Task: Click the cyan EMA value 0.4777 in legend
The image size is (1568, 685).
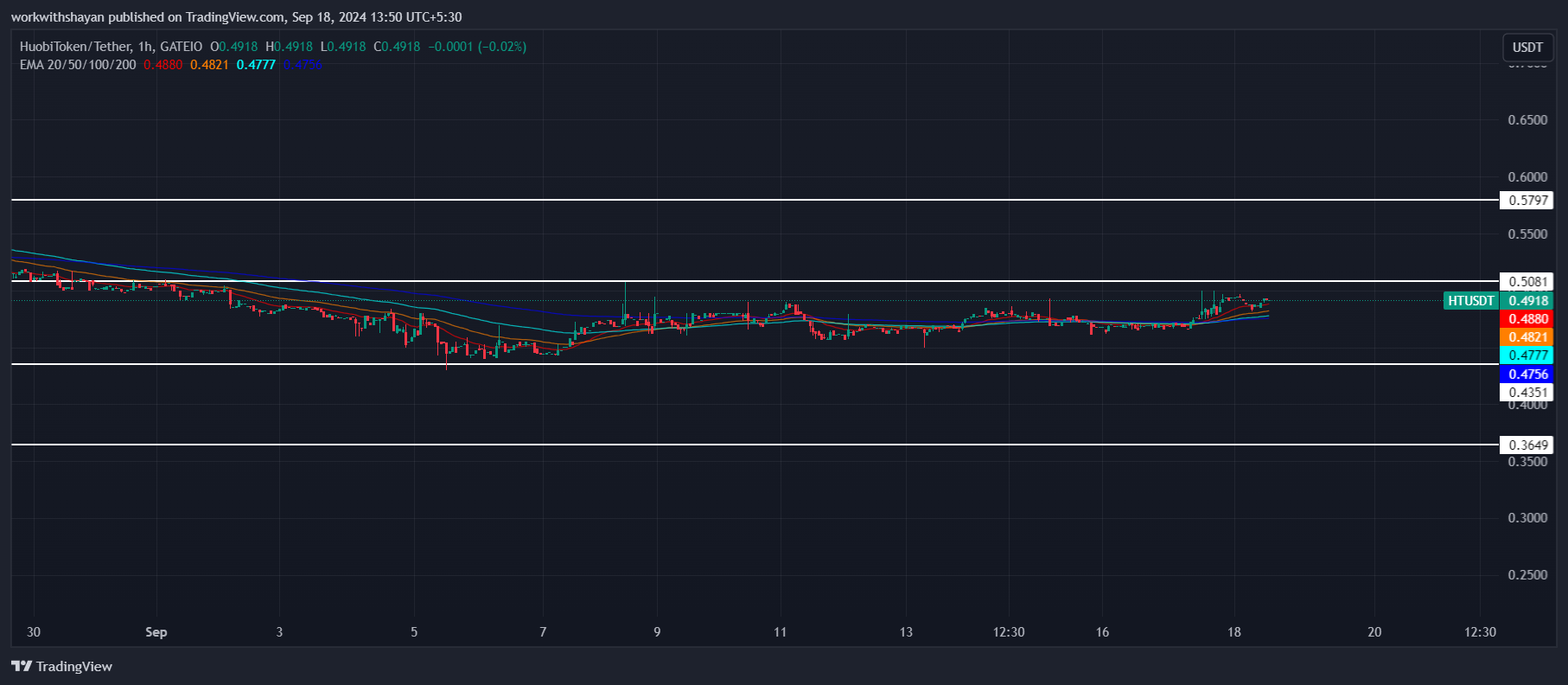Action: click(256, 65)
